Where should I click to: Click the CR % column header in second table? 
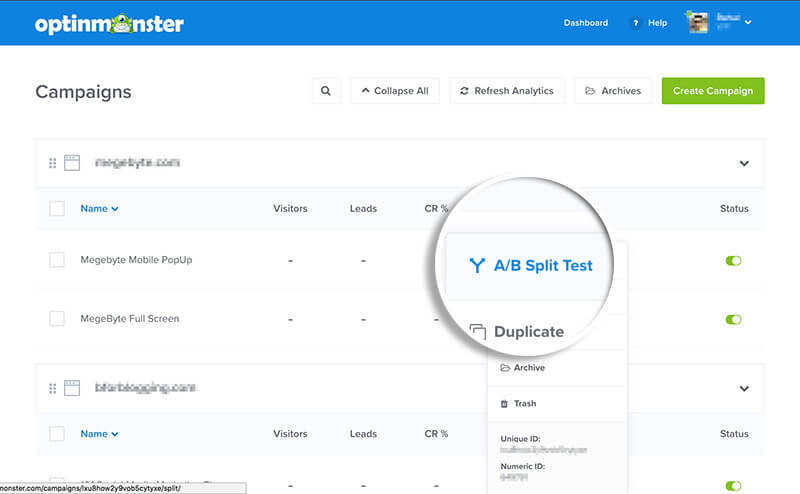tap(436, 434)
